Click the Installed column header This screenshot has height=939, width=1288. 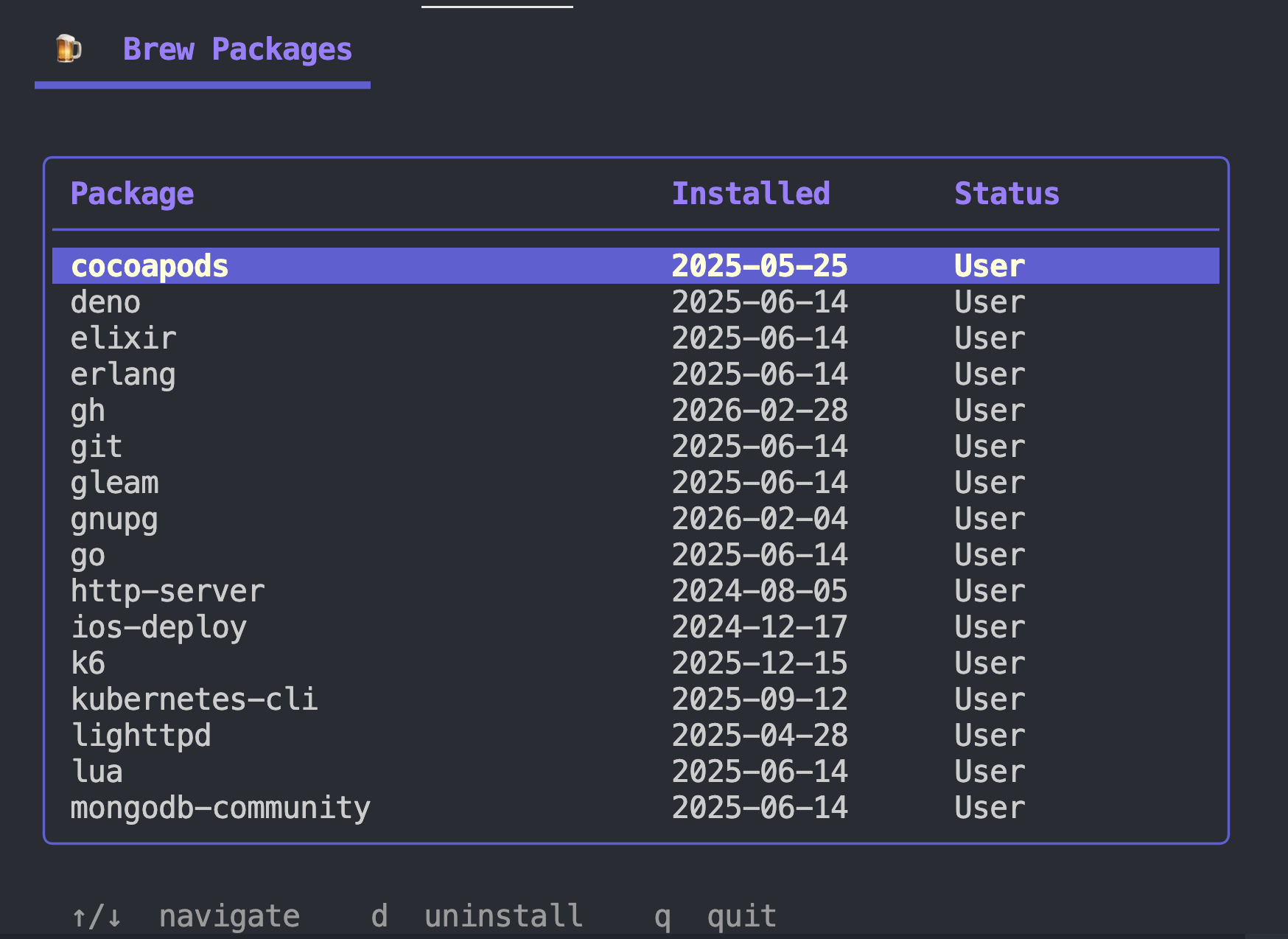coord(751,193)
